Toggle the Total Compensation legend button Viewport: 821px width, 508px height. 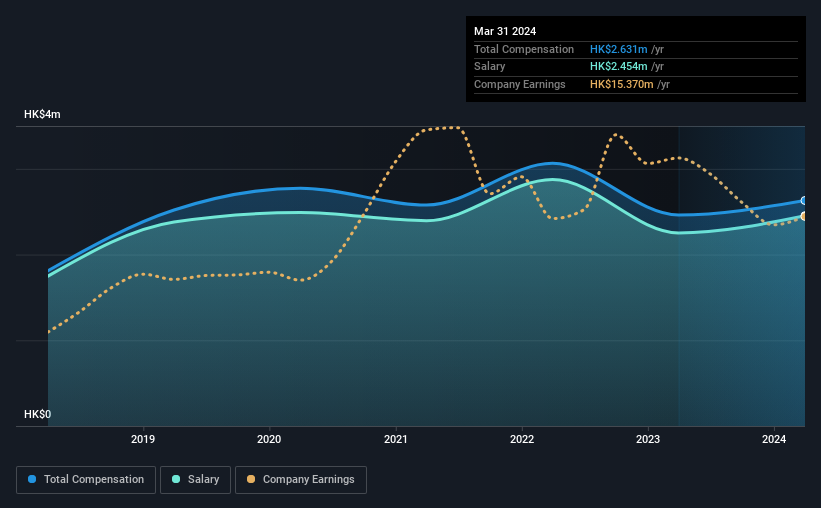tap(86, 480)
